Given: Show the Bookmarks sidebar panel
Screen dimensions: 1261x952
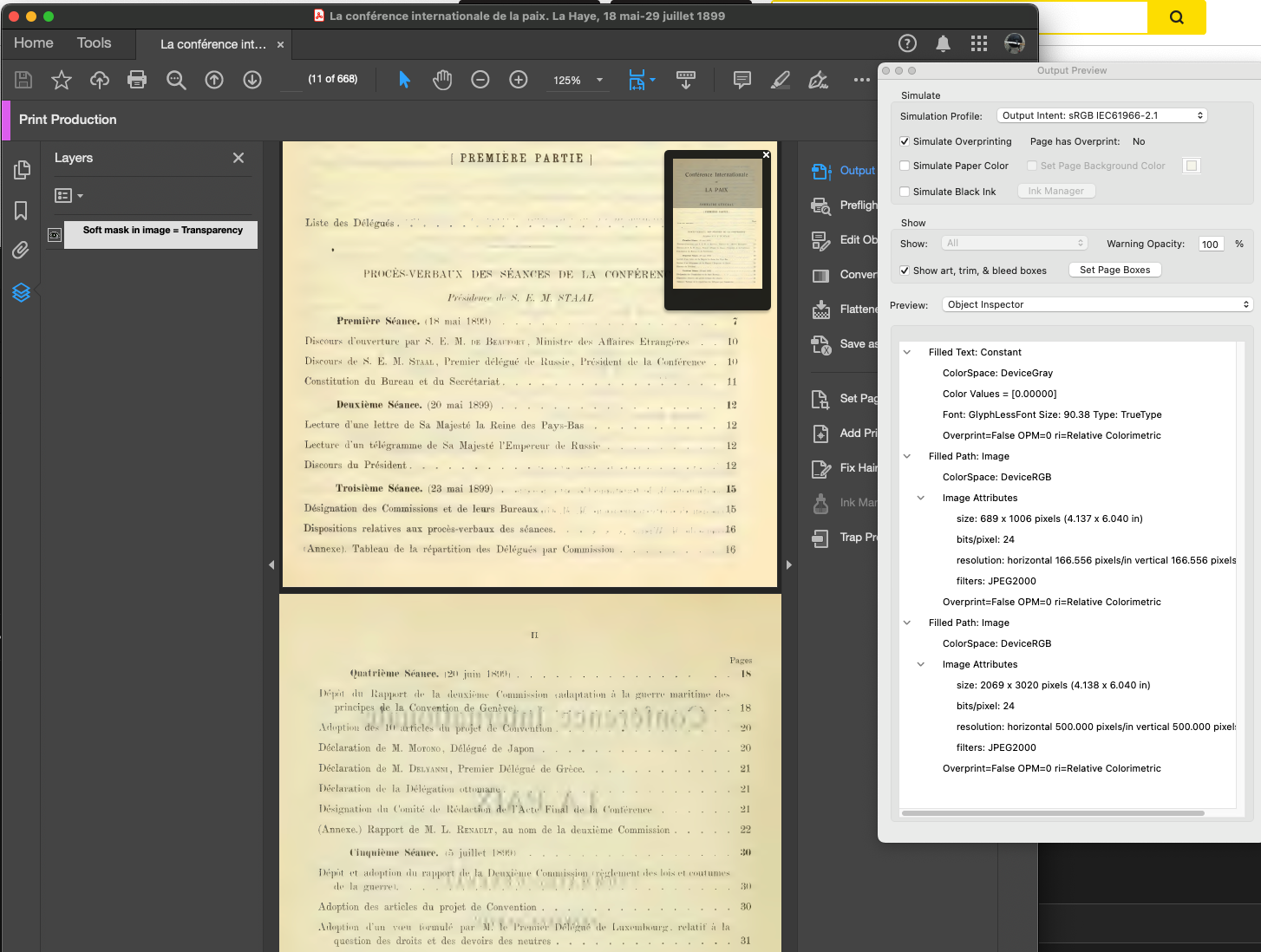Looking at the screenshot, I should click(22, 211).
